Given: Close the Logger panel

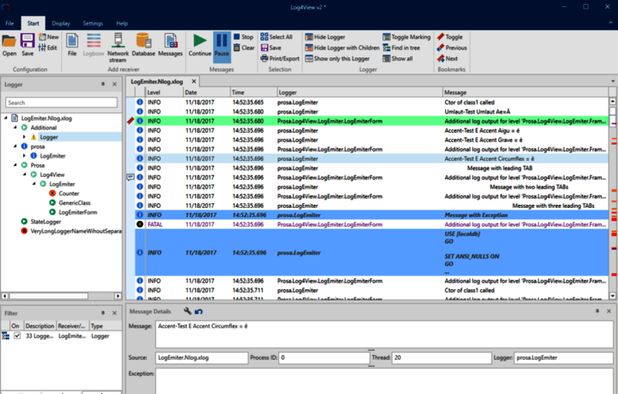Looking at the screenshot, I should click(115, 84).
